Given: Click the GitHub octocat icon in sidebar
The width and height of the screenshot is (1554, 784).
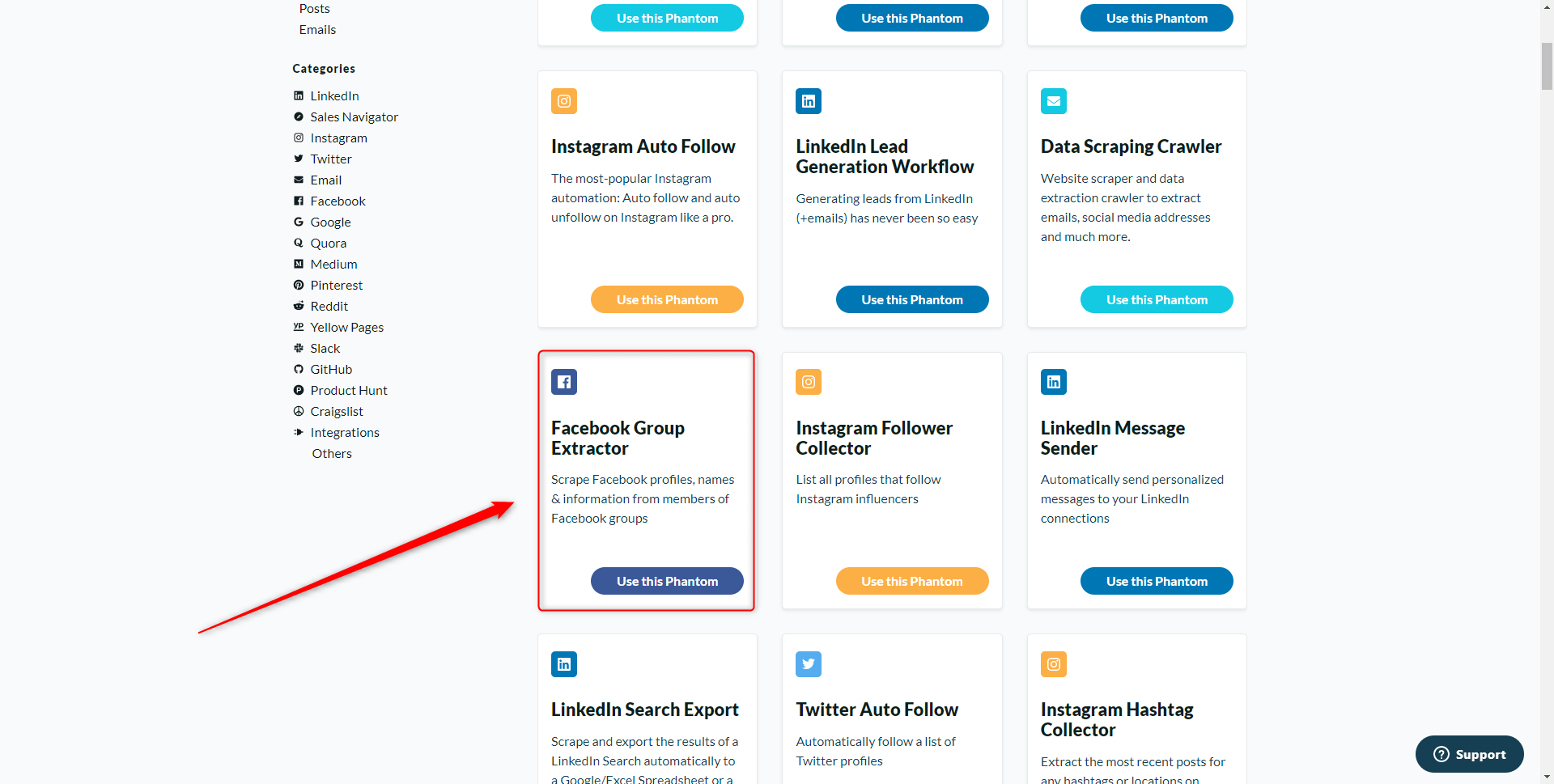Looking at the screenshot, I should click(x=299, y=369).
